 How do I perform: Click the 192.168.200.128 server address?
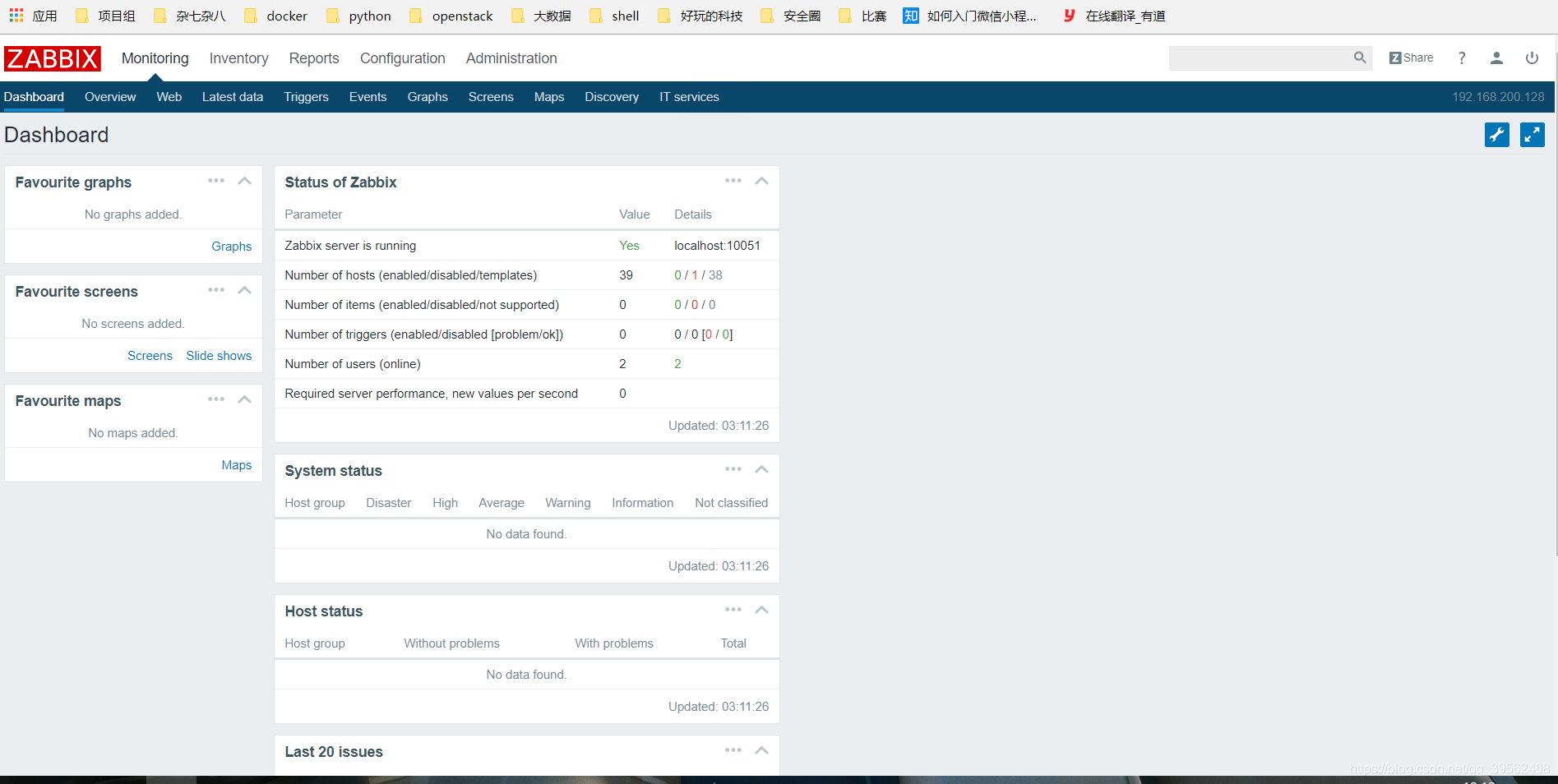coord(1498,97)
